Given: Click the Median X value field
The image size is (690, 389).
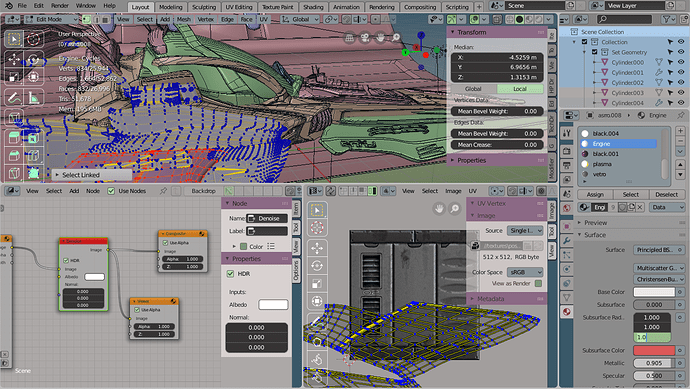Looking at the screenshot, I should click(497, 57).
